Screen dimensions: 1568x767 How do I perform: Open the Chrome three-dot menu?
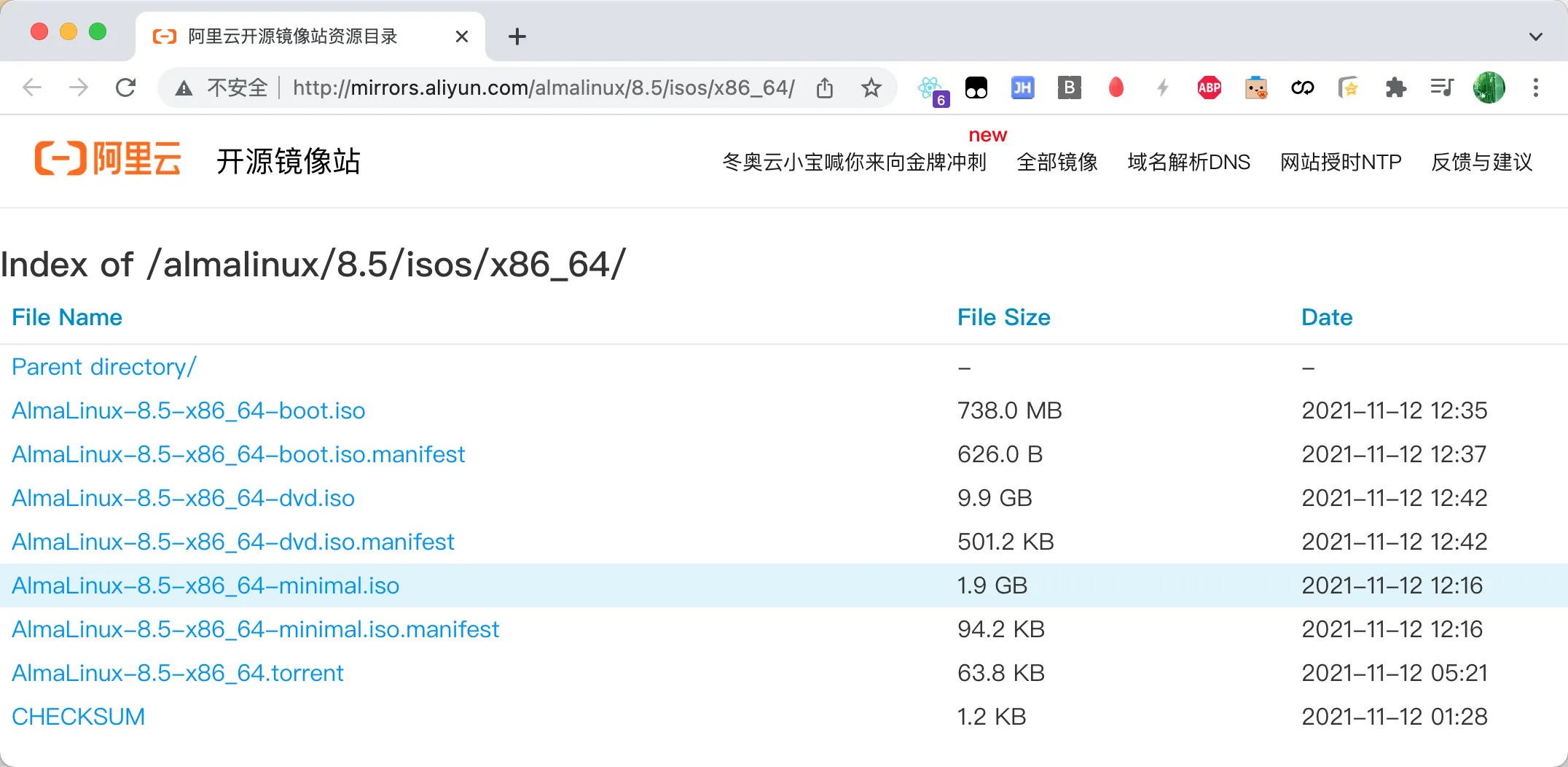1536,88
